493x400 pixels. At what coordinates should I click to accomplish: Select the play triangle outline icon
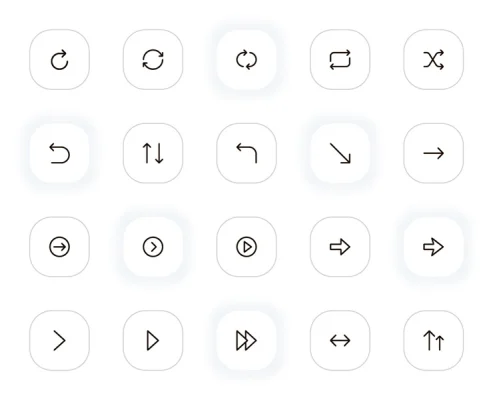(x=153, y=340)
